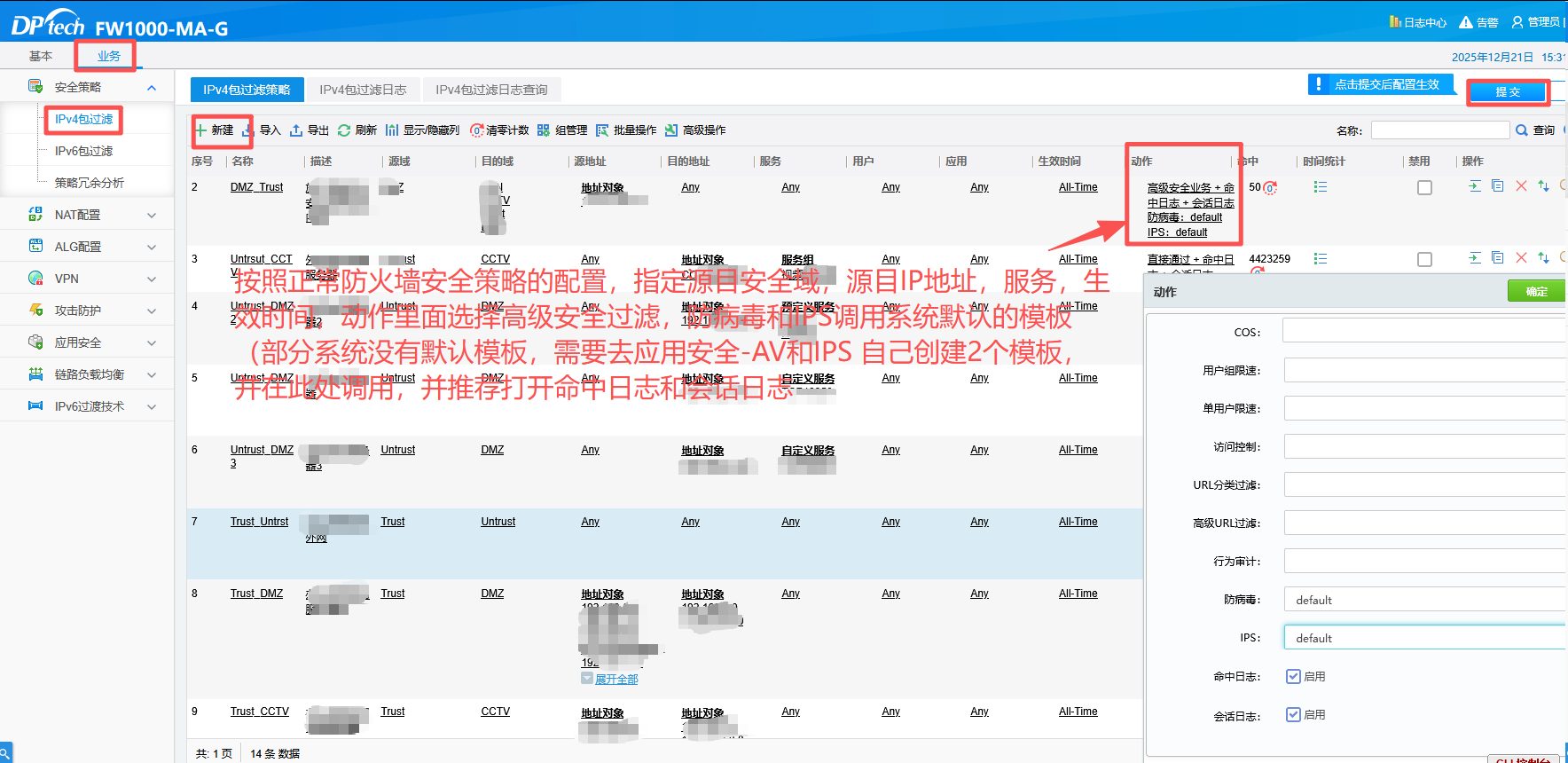Click the 访问控制 input field
1568x763 pixels.
(x=1425, y=446)
